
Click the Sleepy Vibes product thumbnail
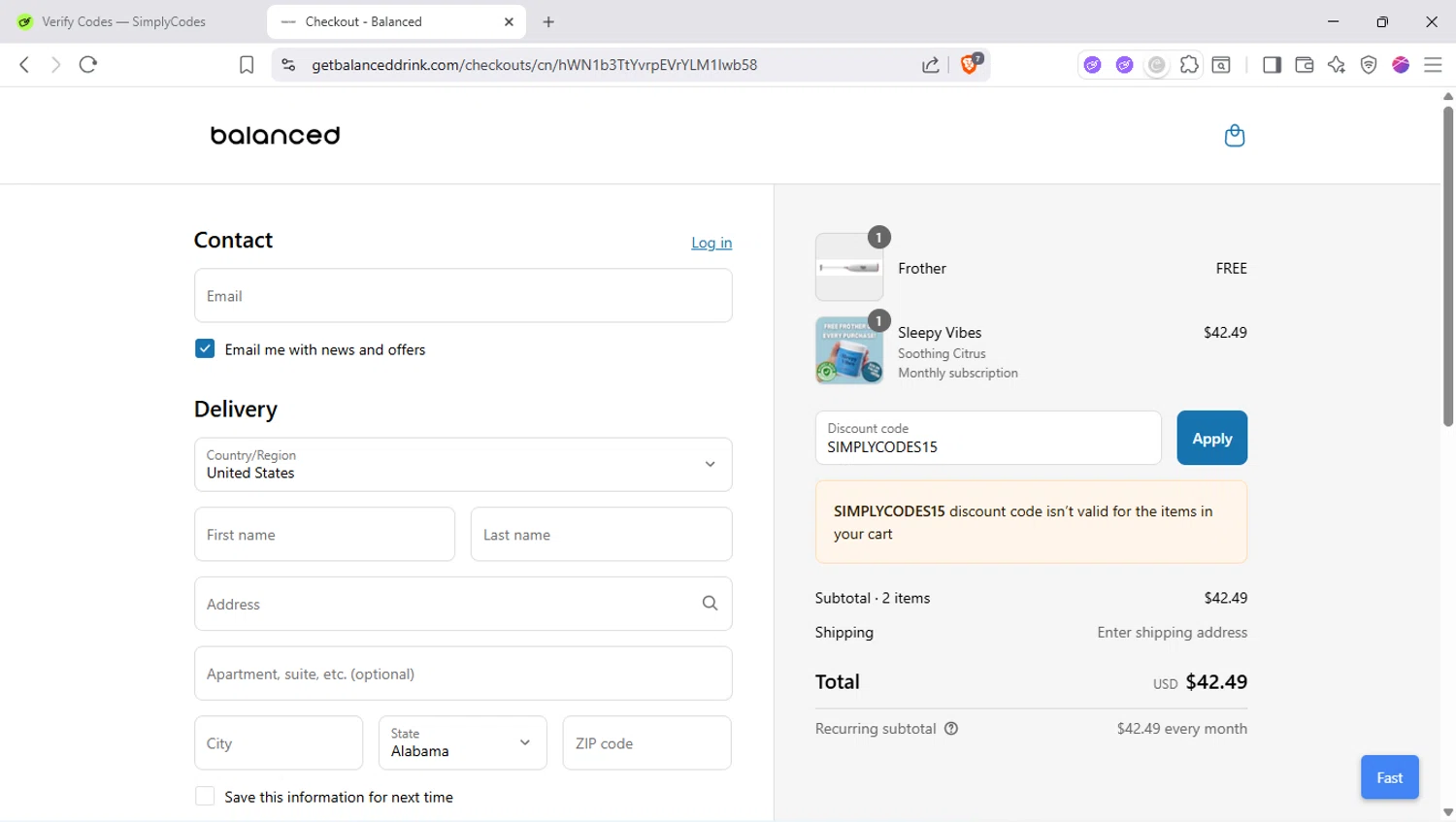coord(849,350)
